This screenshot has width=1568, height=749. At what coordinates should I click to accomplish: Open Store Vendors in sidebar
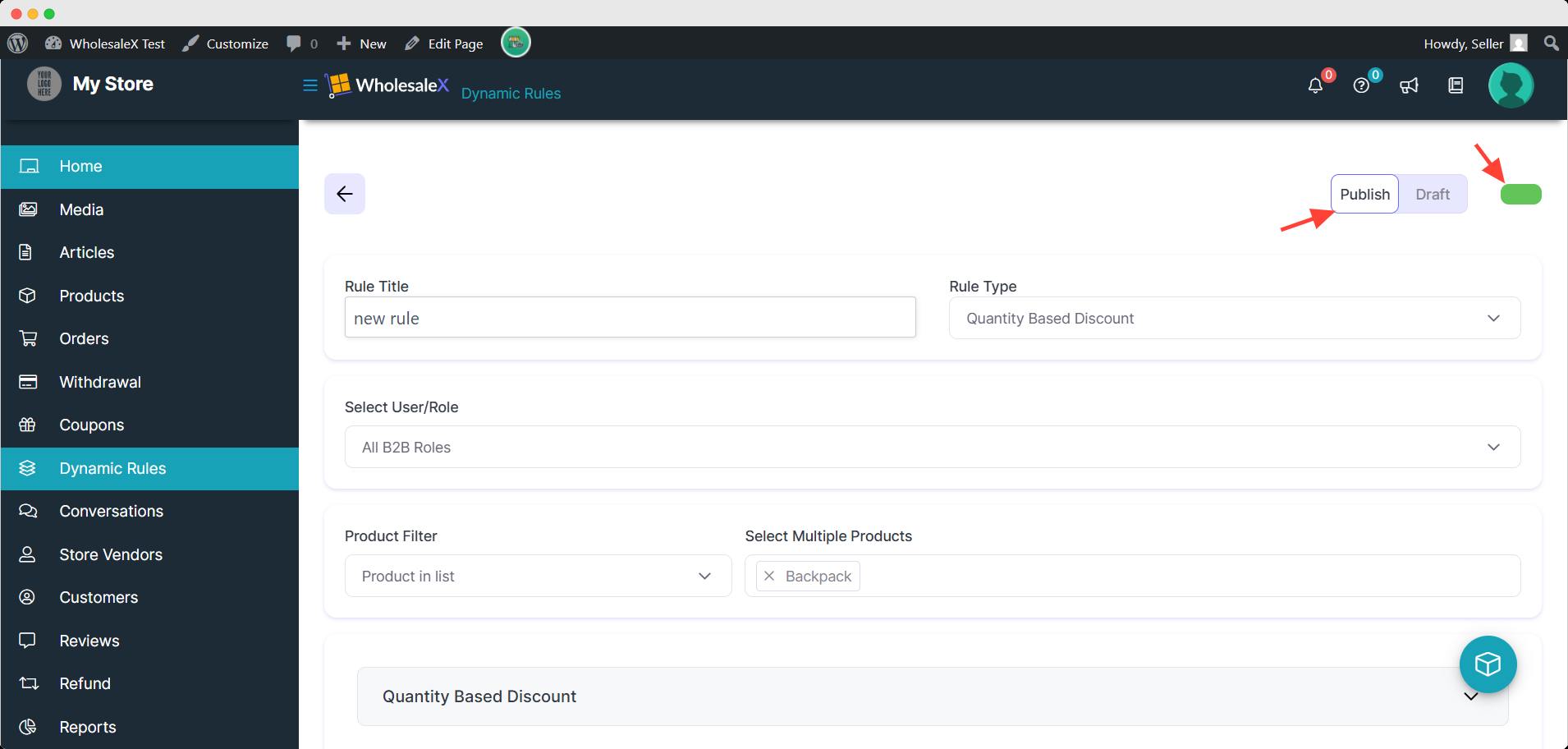(149, 554)
